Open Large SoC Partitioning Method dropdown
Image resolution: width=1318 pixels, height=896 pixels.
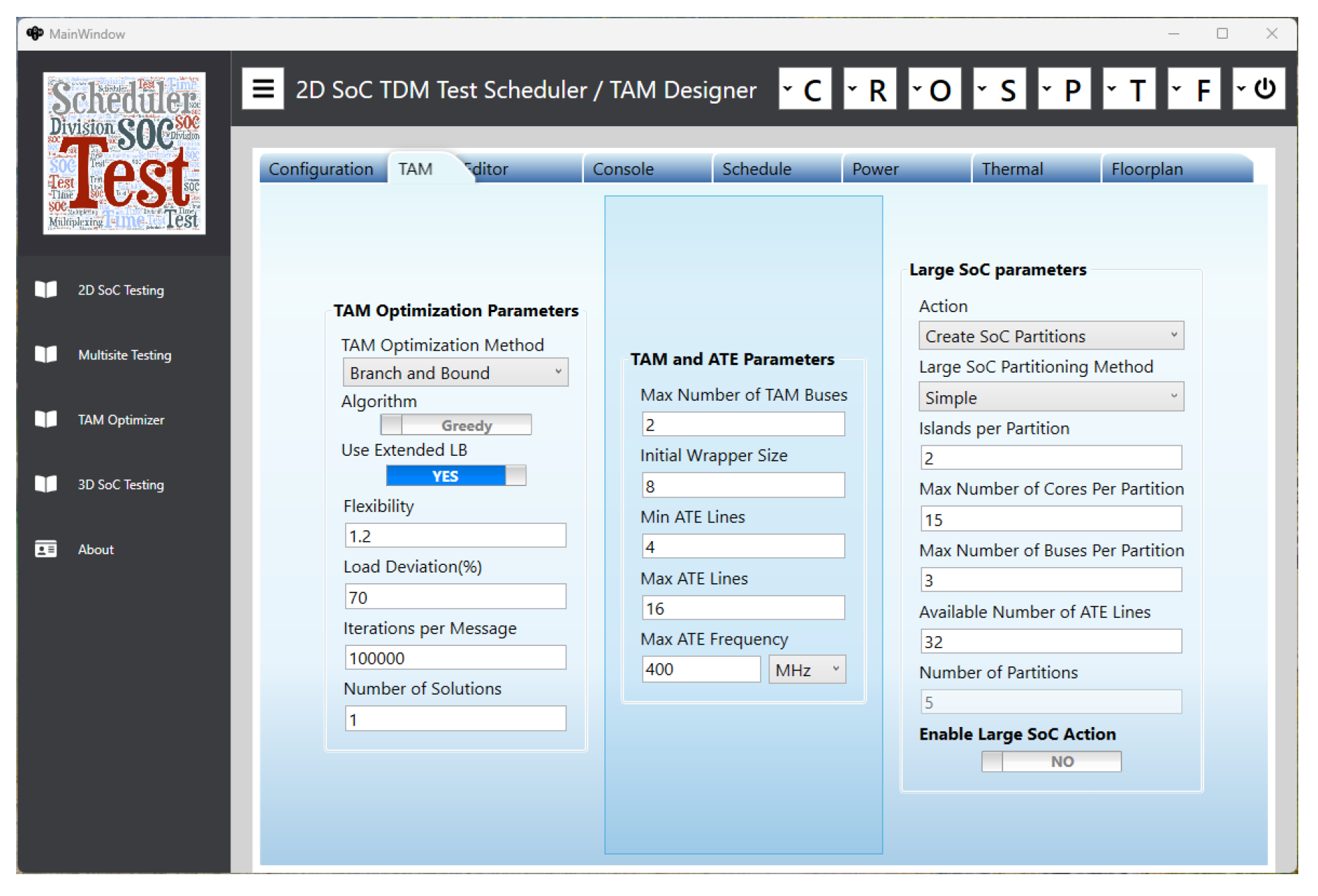coord(1051,397)
